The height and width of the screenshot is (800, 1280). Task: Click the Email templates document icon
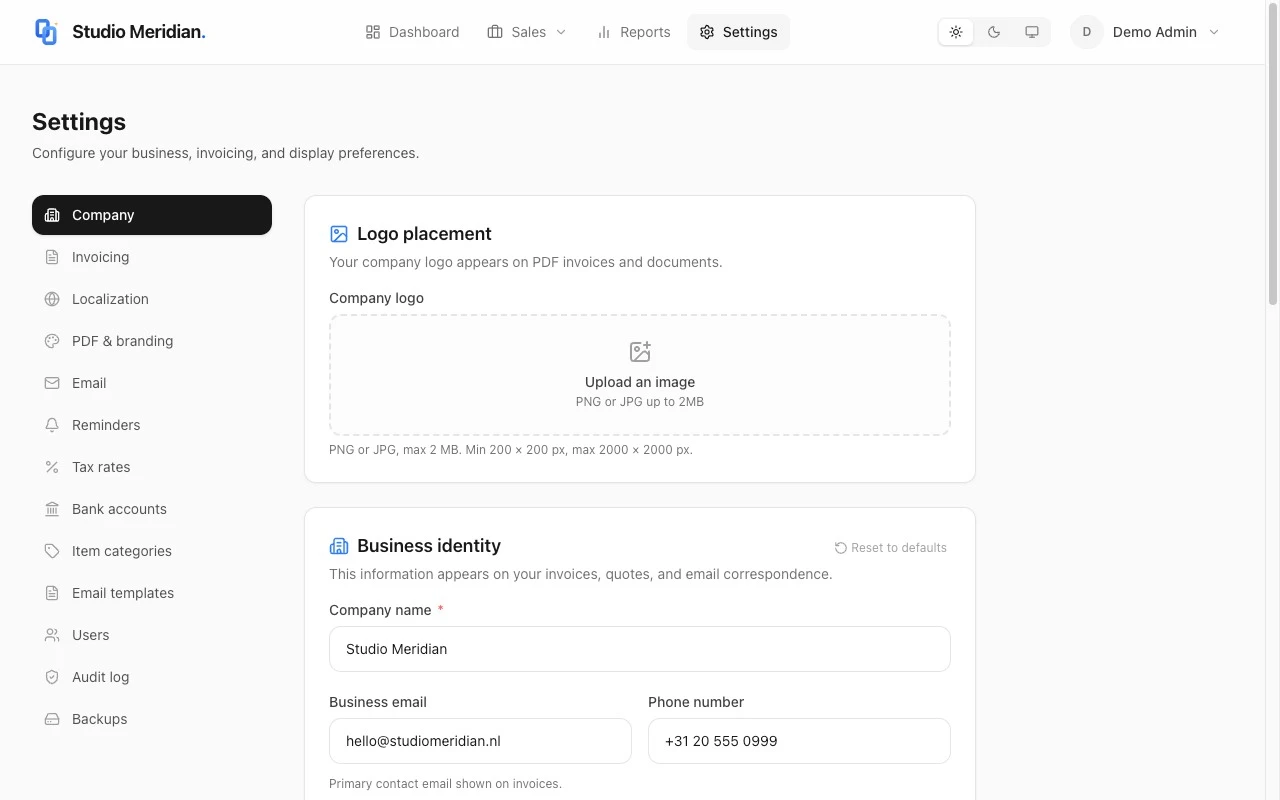tap(52, 593)
